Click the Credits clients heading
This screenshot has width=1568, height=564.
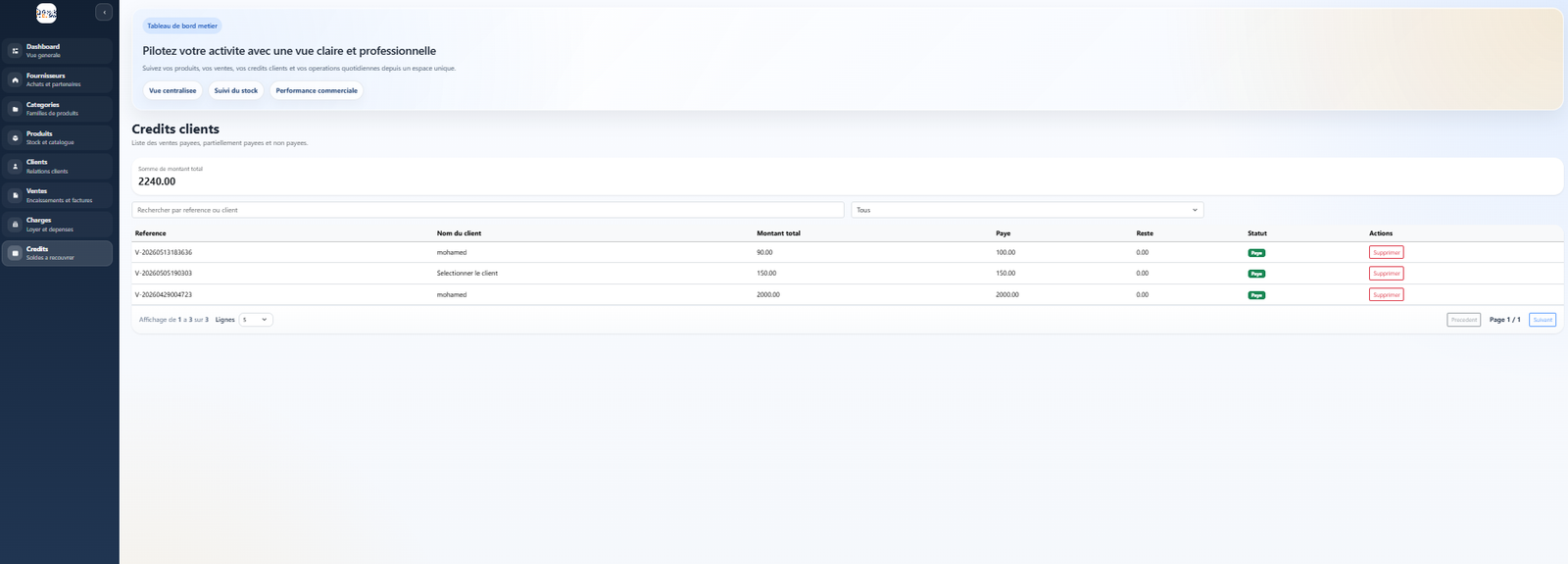(175, 128)
